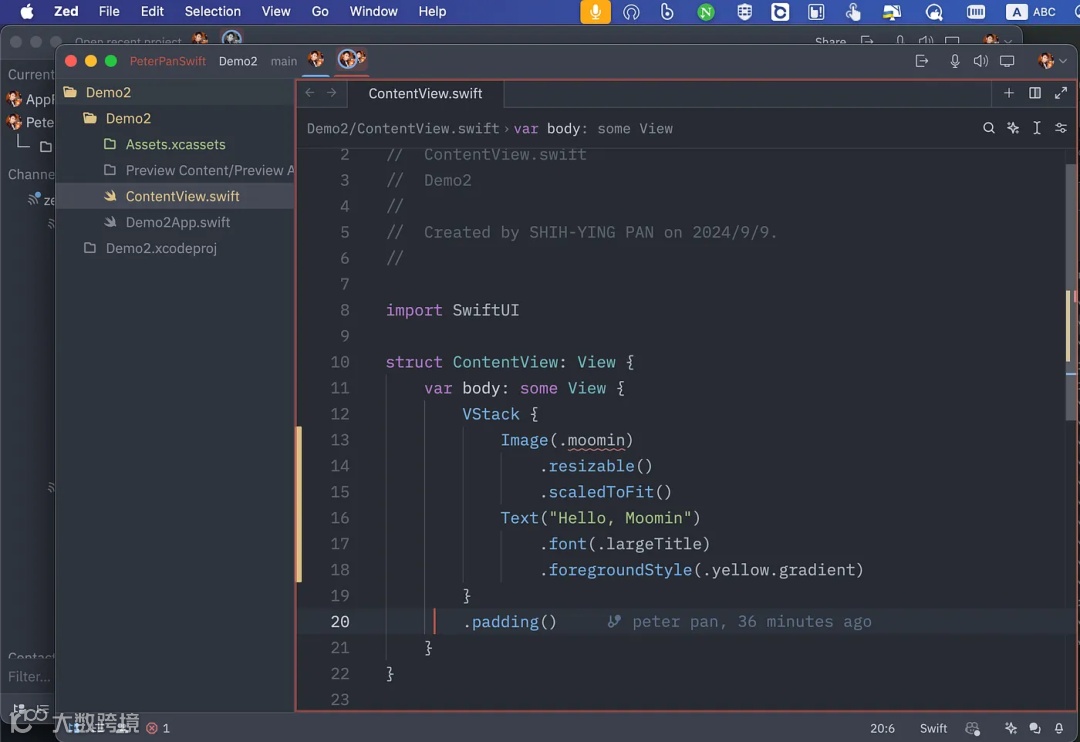Open notifications bell in status bar

(x=1059, y=728)
